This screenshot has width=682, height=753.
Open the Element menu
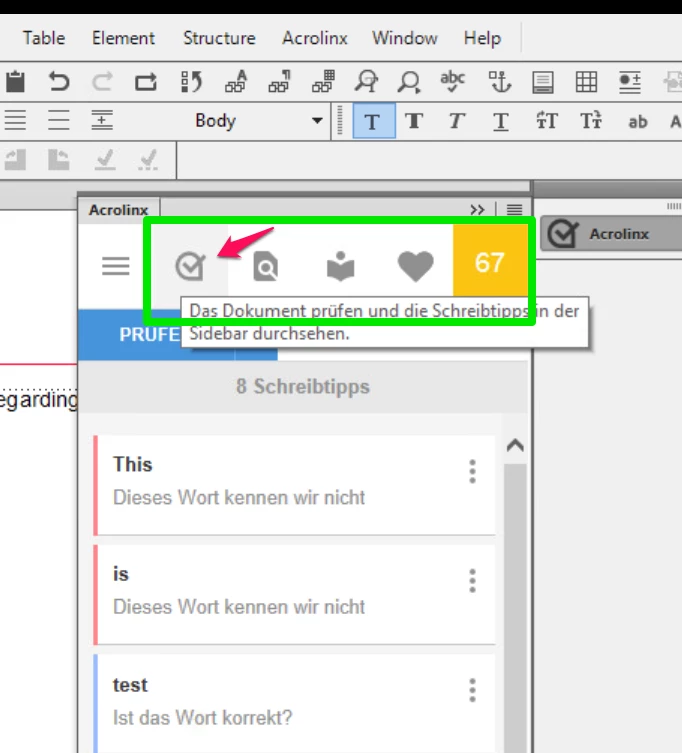(123, 38)
